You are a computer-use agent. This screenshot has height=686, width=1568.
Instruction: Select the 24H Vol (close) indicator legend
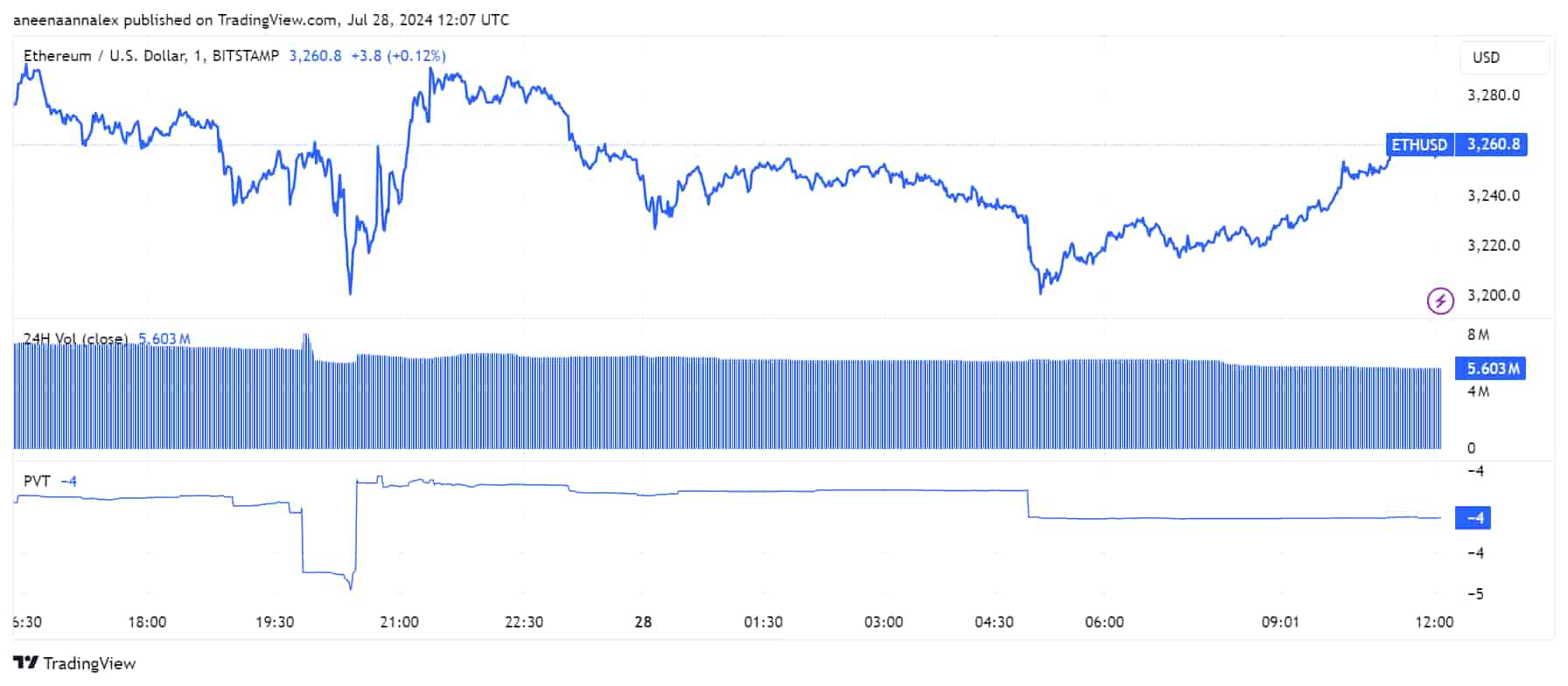click(x=75, y=339)
